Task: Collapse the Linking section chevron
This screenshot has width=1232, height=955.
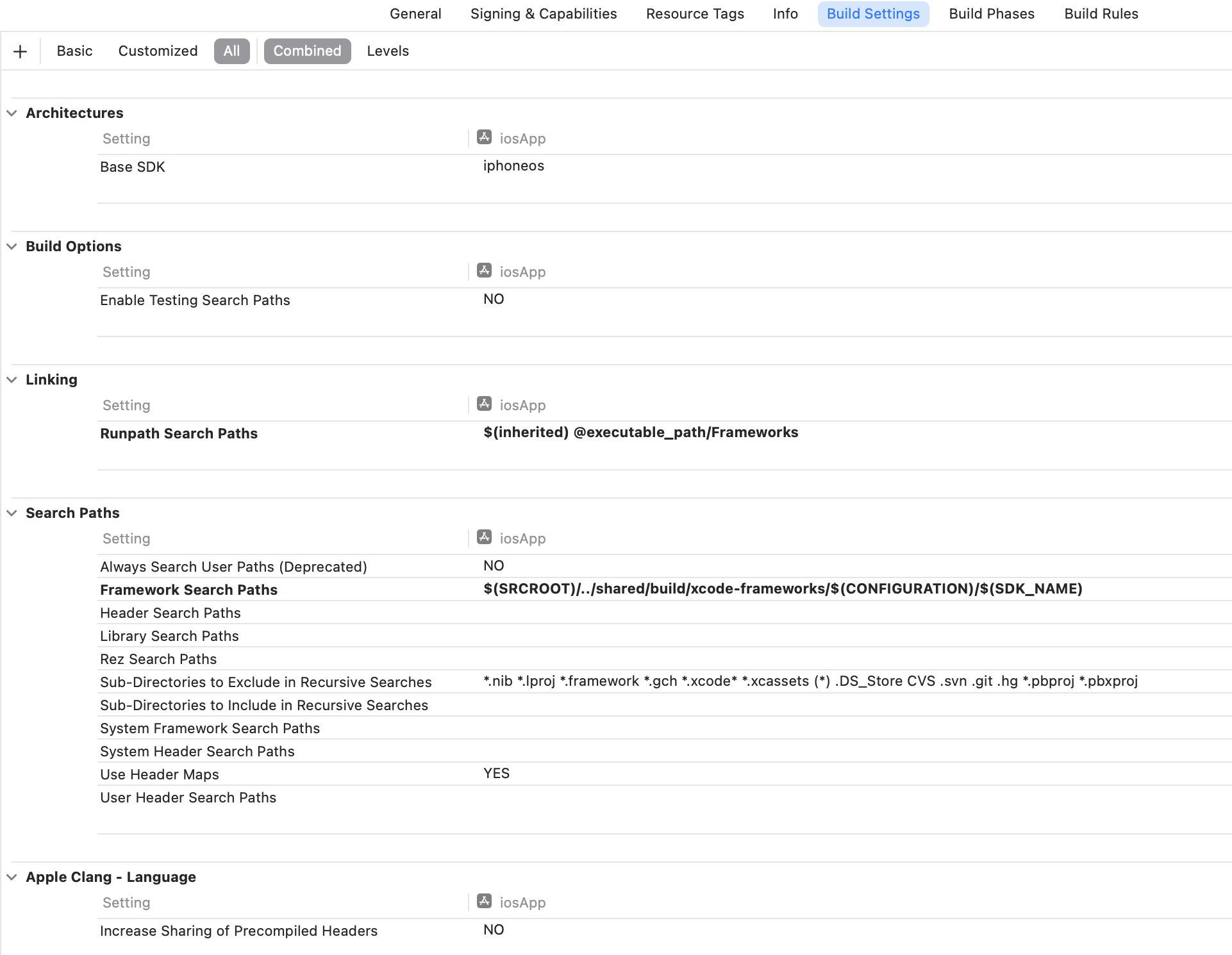Action: click(x=12, y=380)
